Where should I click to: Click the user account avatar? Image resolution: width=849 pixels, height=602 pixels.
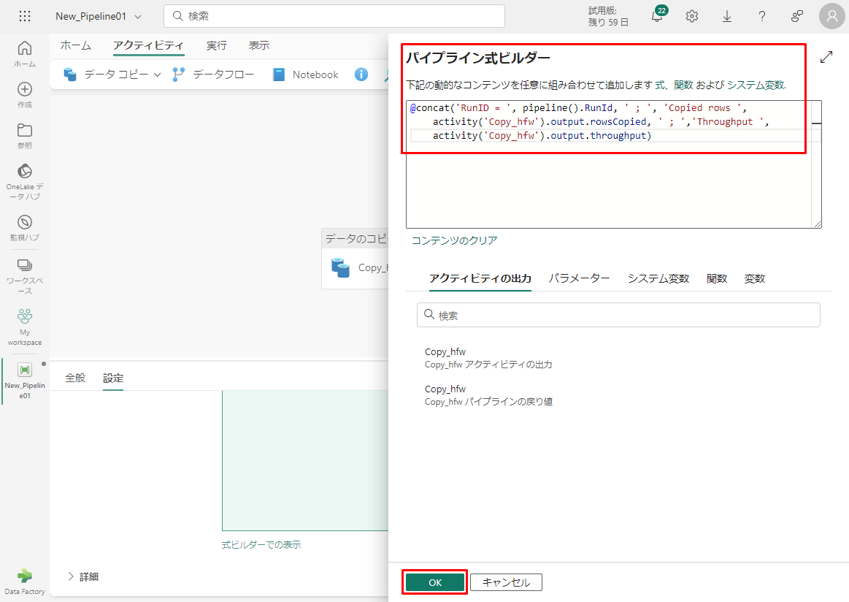[x=831, y=16]
